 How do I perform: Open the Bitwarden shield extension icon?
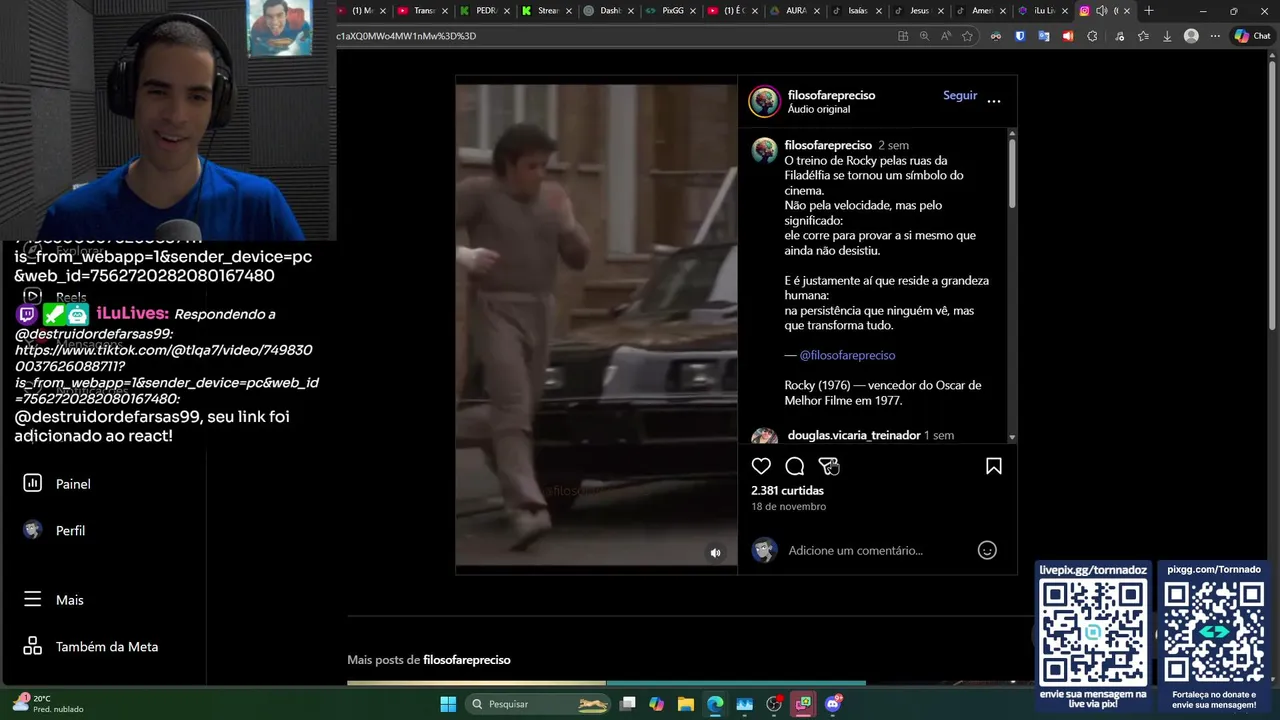pyautogui.click(x=1020, y=36)
